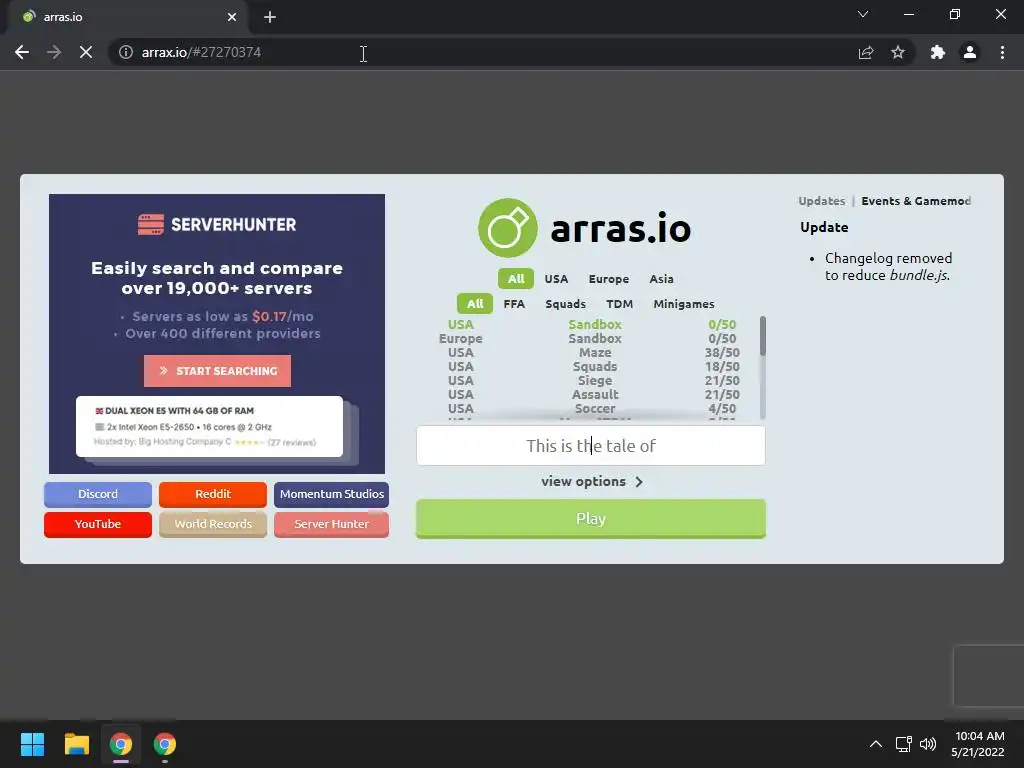The width and height of the screenshot is (1024, 768).
Task: Switch to the active Chrome taskbar icon
Action: (x=121, y=744)
